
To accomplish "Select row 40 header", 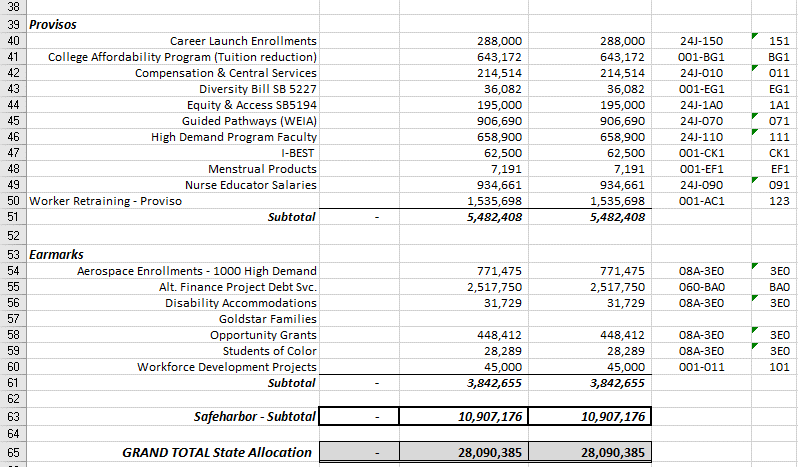I will pos(12,41).
